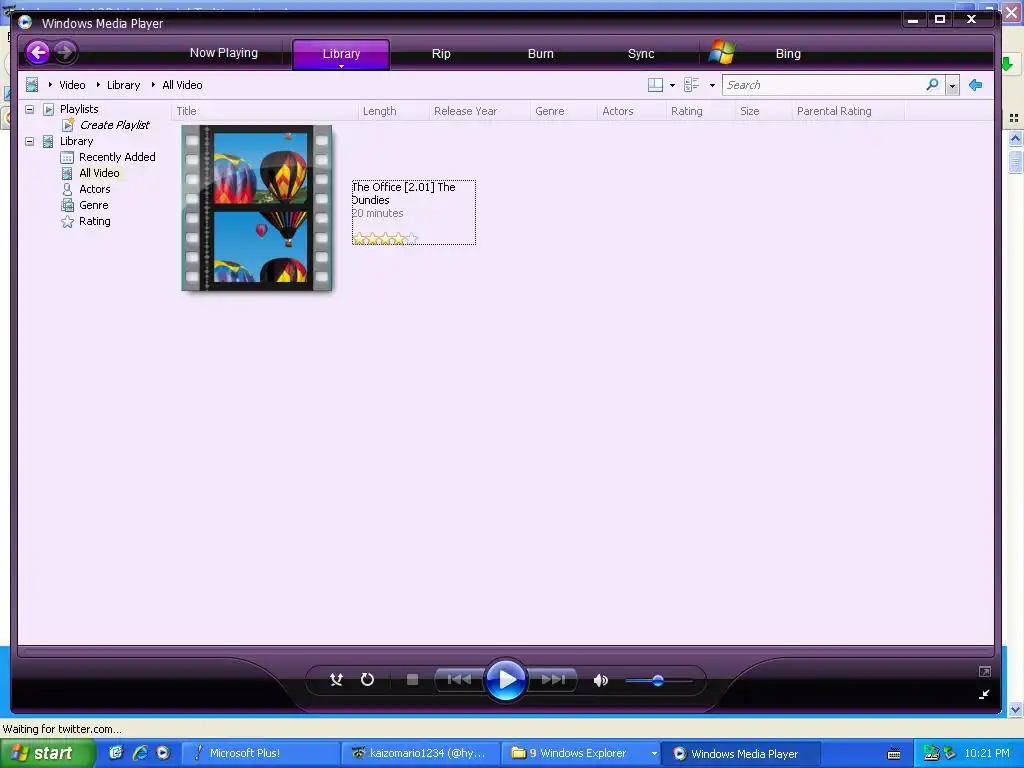Click Video in the breadcrumb path
The width and height of the screenshot is (1024, 768).
pyautogui.click(x=72, y=85)
